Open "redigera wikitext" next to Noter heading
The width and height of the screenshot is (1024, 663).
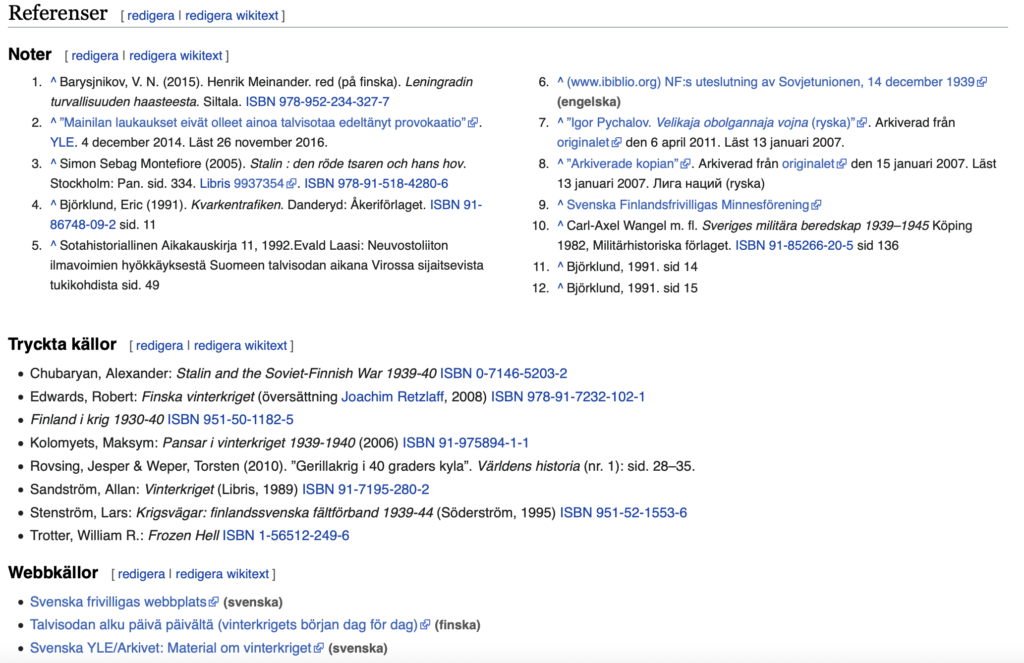pyautogui.click(x=176, y=56)
